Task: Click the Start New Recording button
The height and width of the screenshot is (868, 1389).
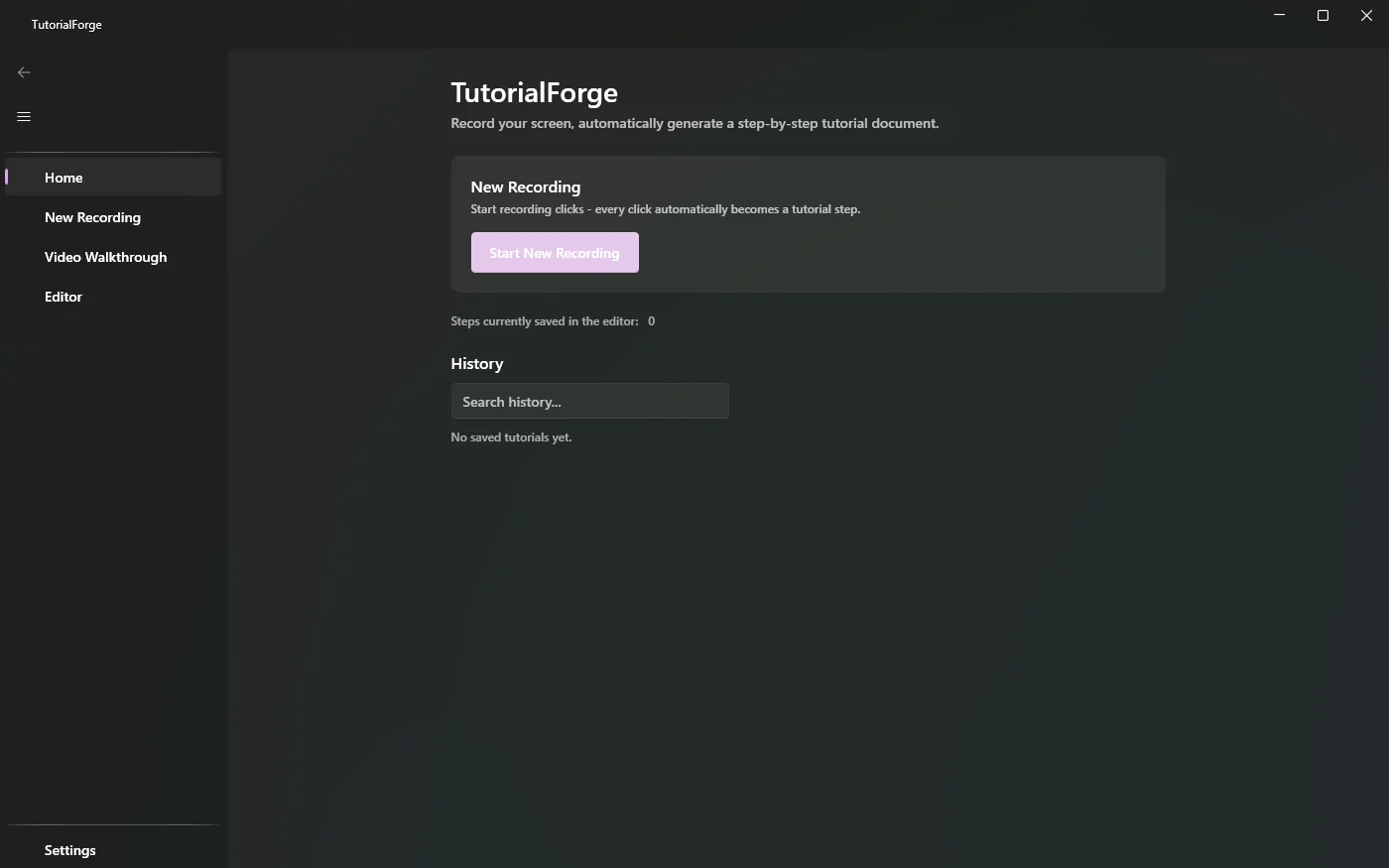Action: (x=555, y=253)
